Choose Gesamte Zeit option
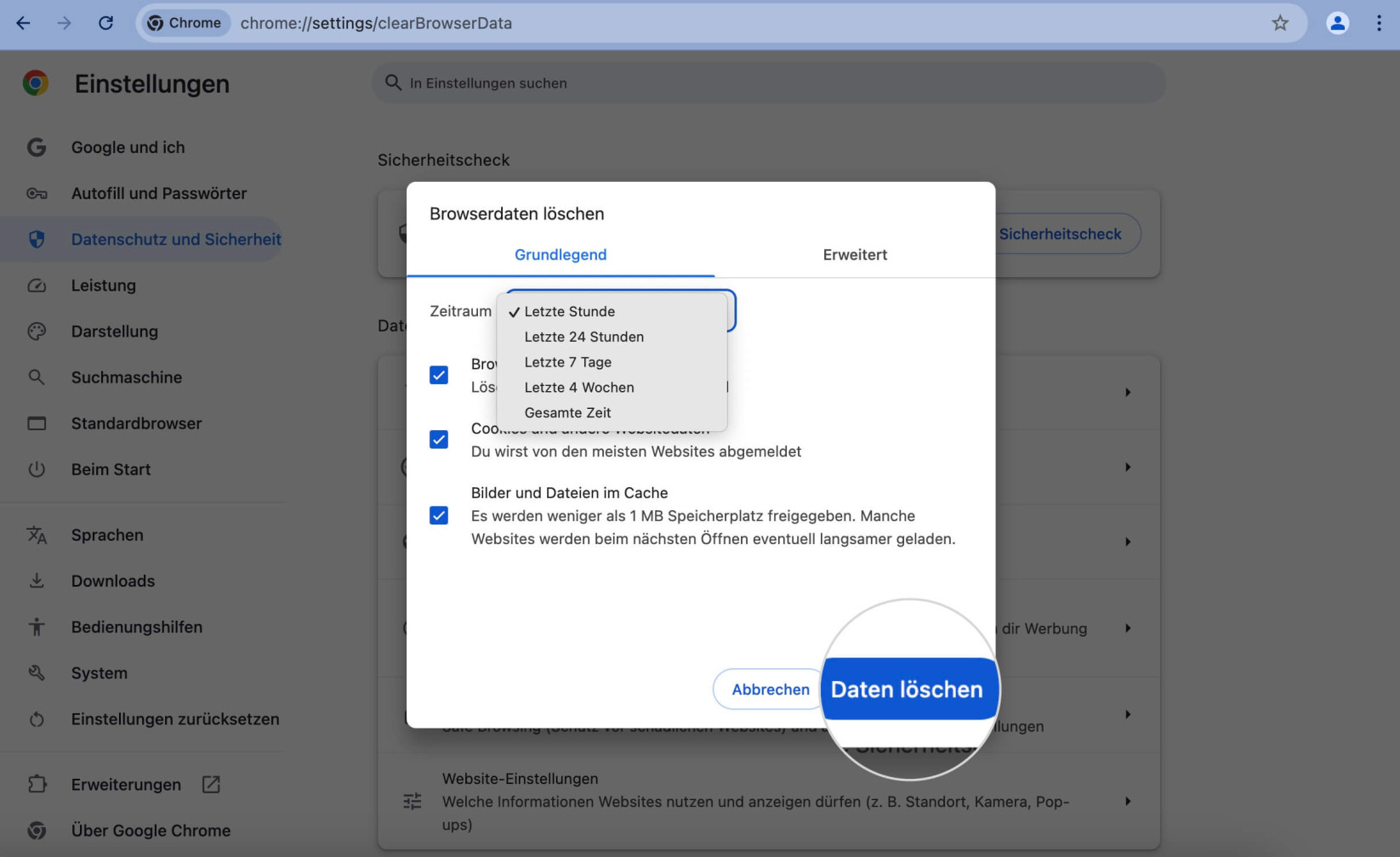The image size is (1400, 857). coord(614,412)
